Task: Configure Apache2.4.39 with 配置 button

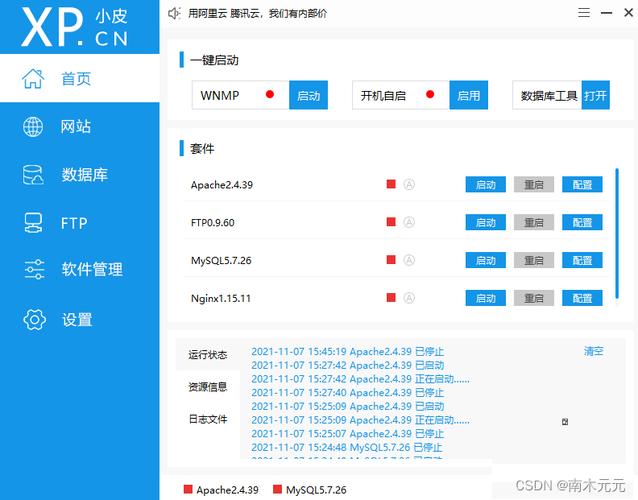Action: (582, 184)
